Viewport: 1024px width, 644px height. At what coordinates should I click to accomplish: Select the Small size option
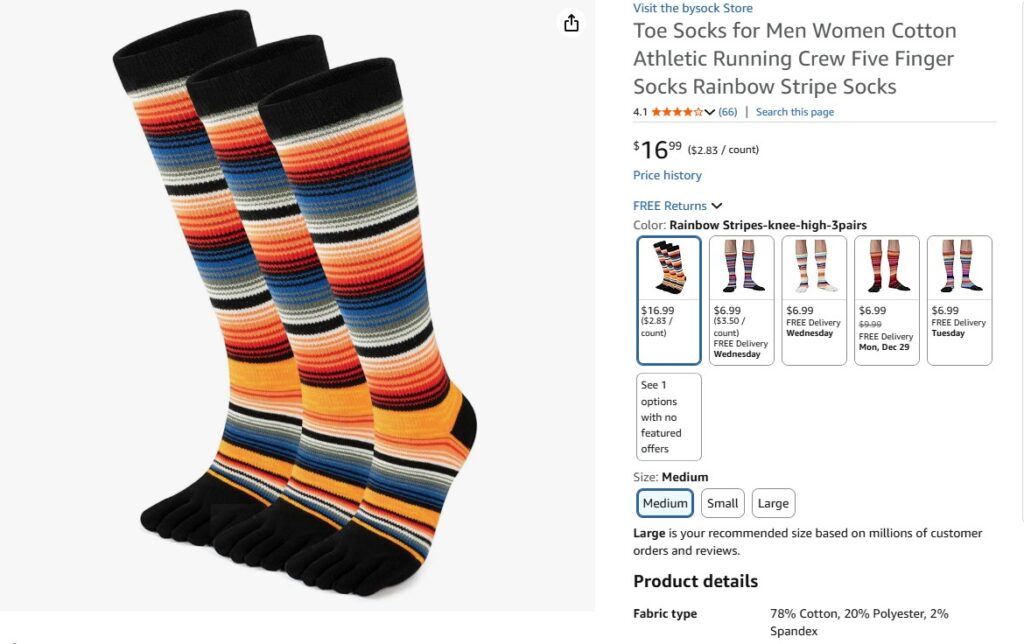(722, 503)
